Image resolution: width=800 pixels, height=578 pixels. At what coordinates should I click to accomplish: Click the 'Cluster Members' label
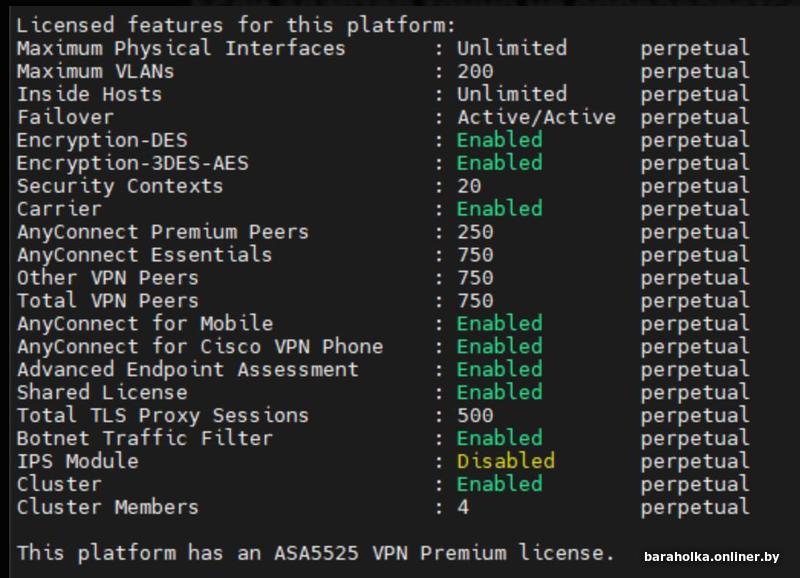(108, 508)
